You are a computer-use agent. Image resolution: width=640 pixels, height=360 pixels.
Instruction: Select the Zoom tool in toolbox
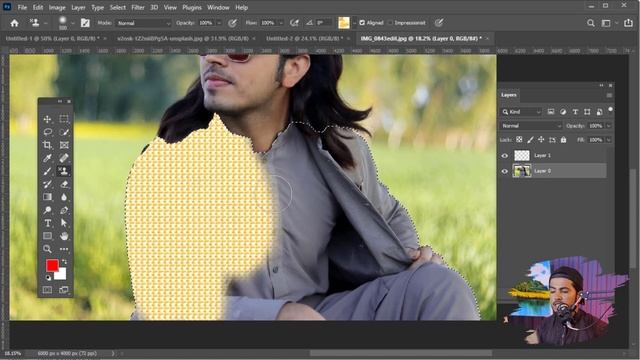(47, 249)
